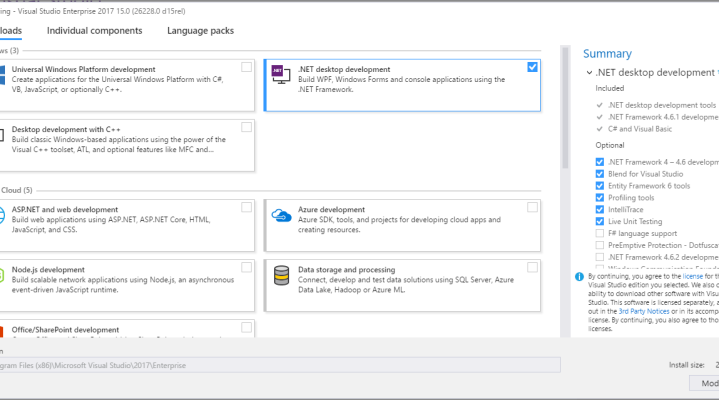
Task: Check ASP.NET and web development workload
Action: [x=246, y=207]
